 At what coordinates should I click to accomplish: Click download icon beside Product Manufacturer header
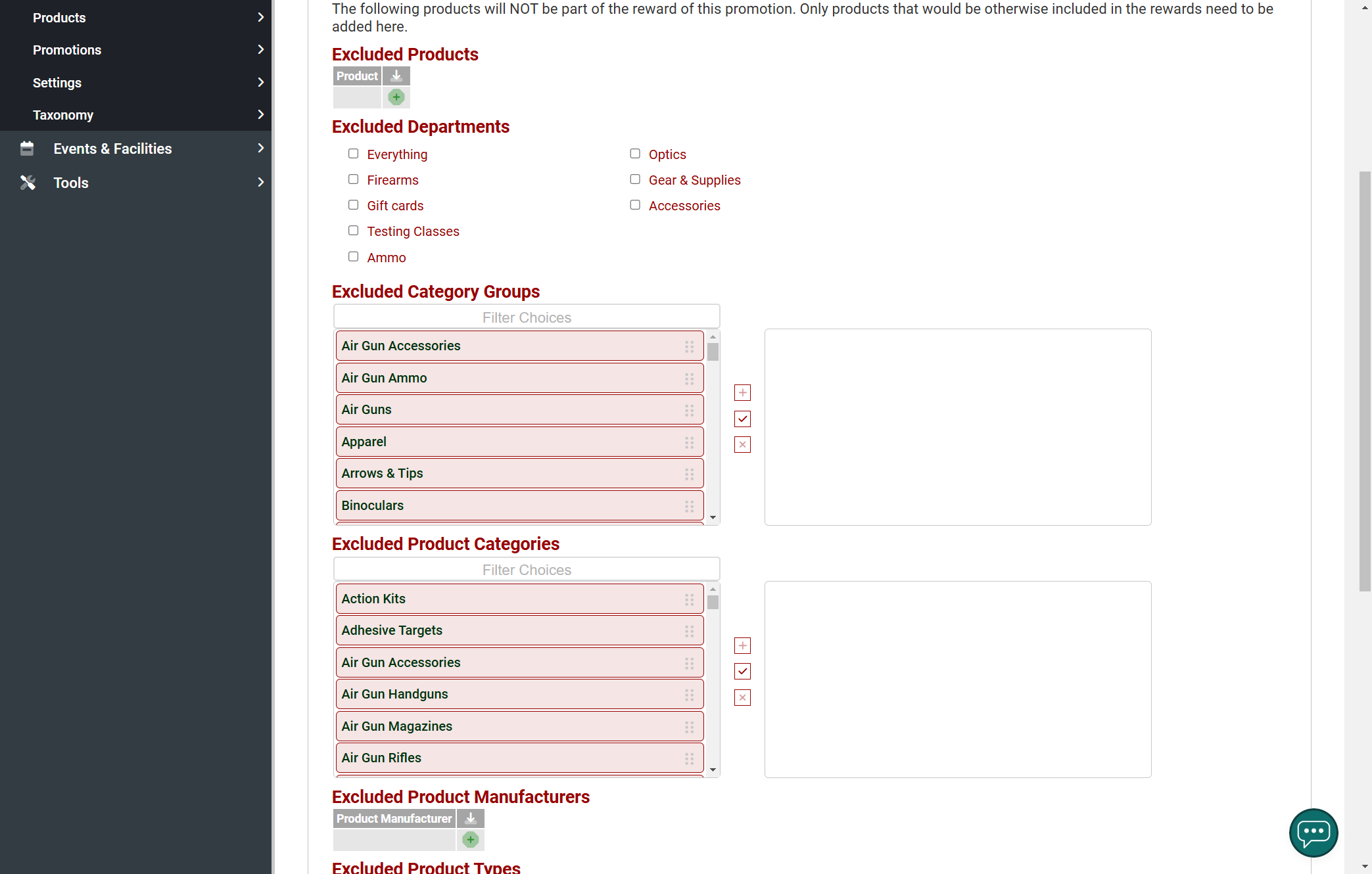click(471, 819)
